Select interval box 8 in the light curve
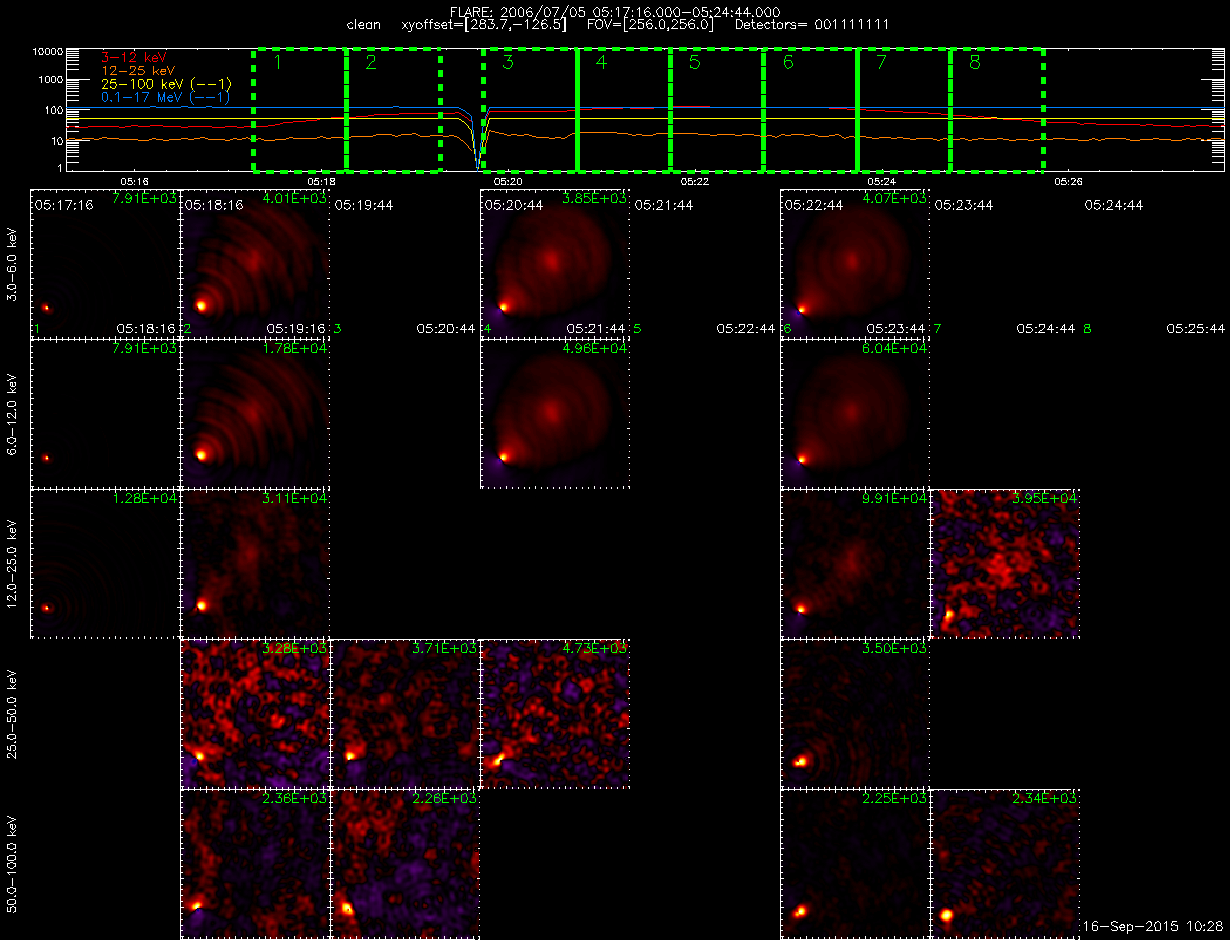 (997, 109)
